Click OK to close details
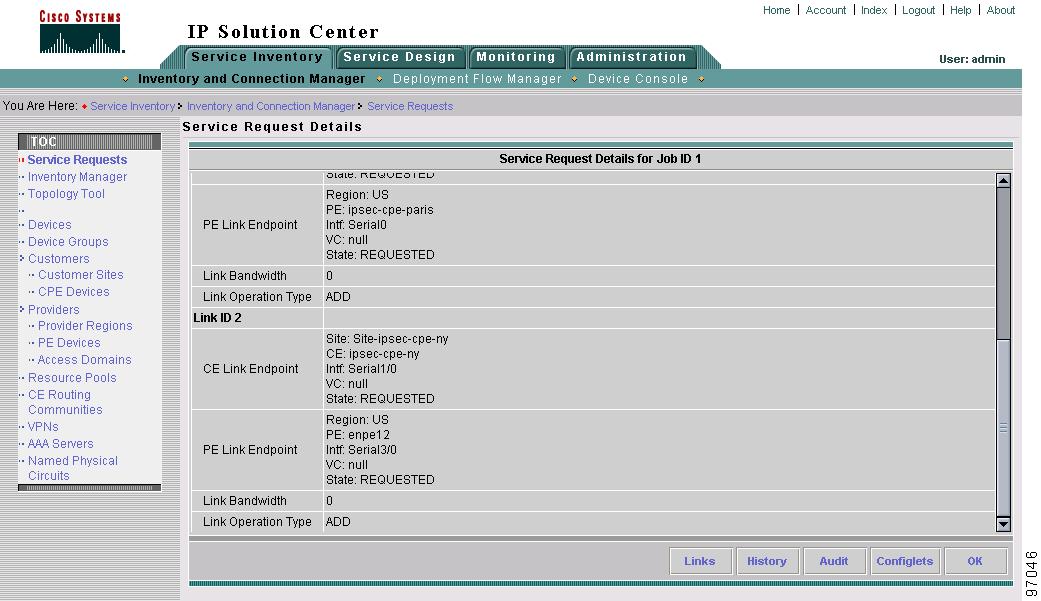The height and width of the screenshot is (601, 1041). click(x=975, y=561)
